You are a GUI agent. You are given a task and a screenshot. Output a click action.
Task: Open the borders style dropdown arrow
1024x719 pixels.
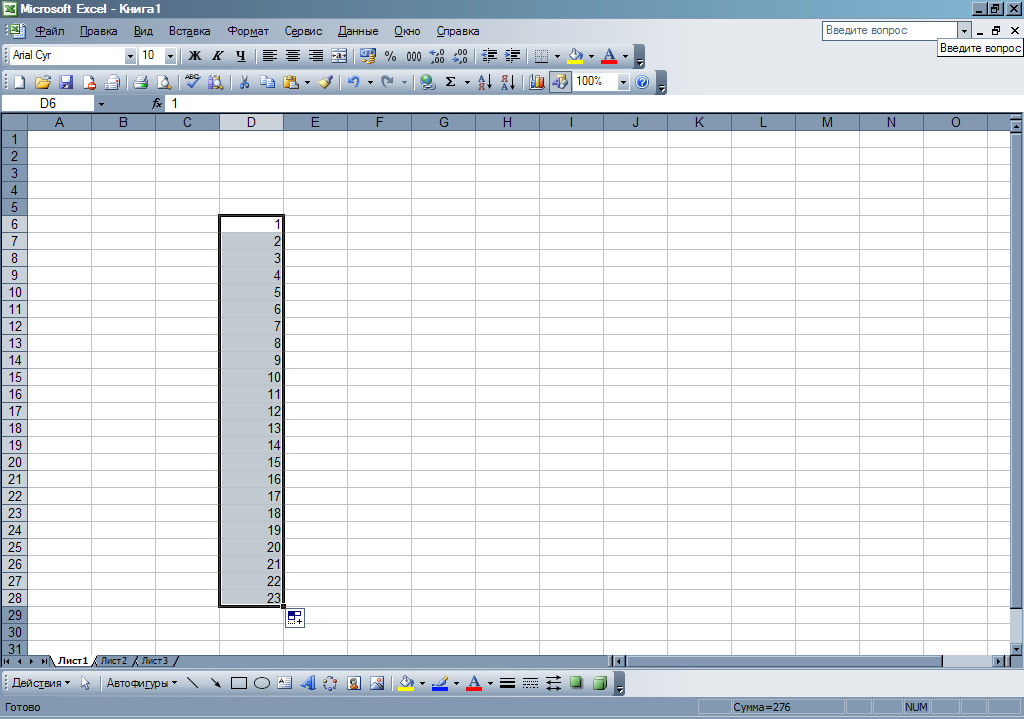click(557, 56)
